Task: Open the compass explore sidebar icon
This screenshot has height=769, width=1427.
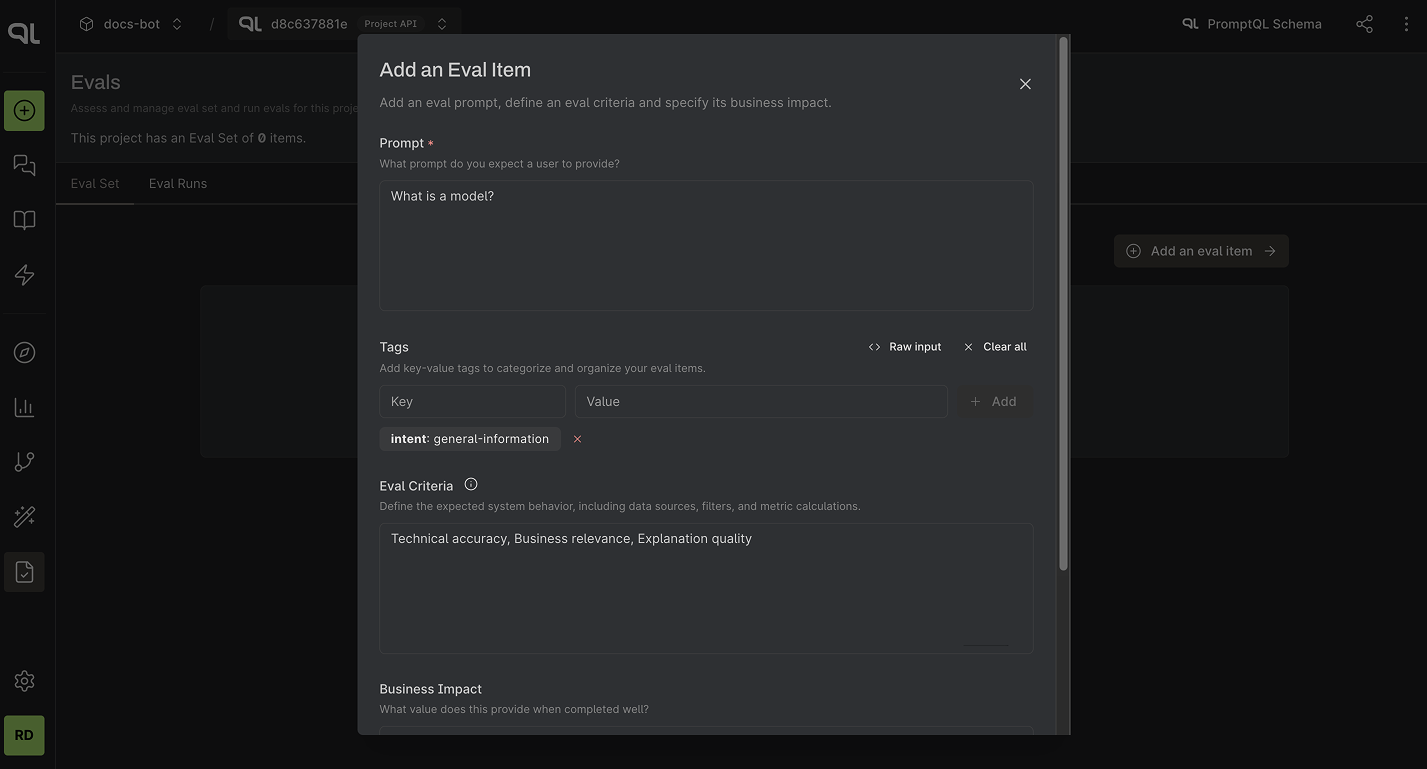Action: click(24, 353)
